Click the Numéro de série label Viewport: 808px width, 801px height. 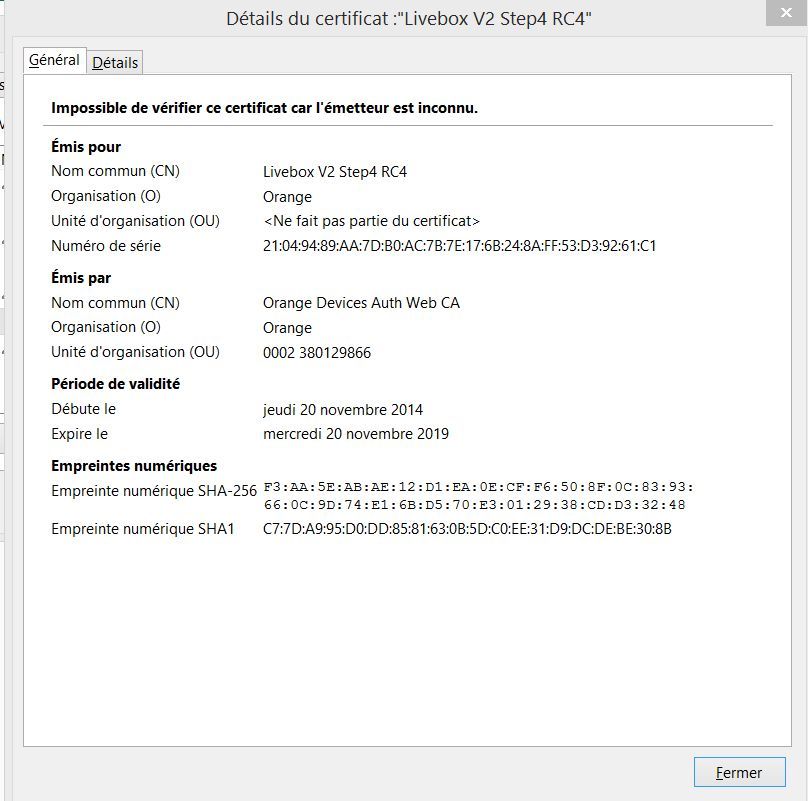pos(106,246)
